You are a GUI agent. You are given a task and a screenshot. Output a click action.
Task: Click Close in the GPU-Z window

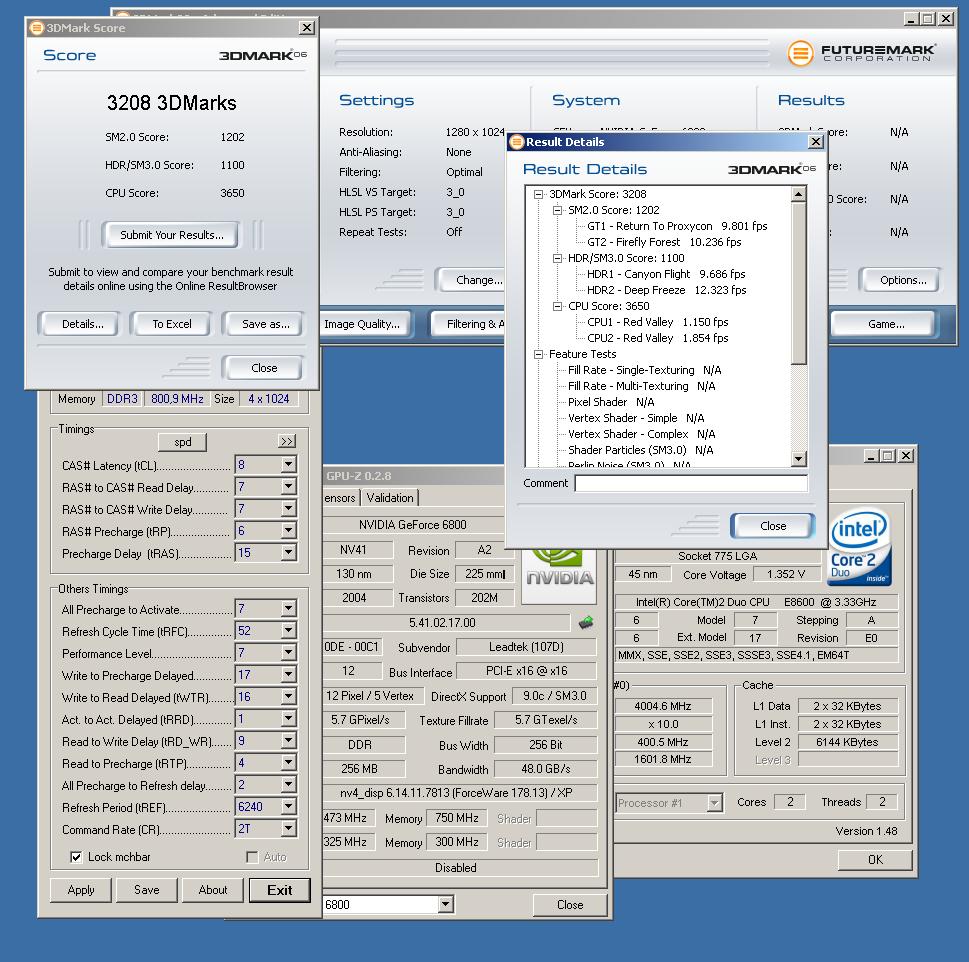pyautogui.click(x=570, y=905)
